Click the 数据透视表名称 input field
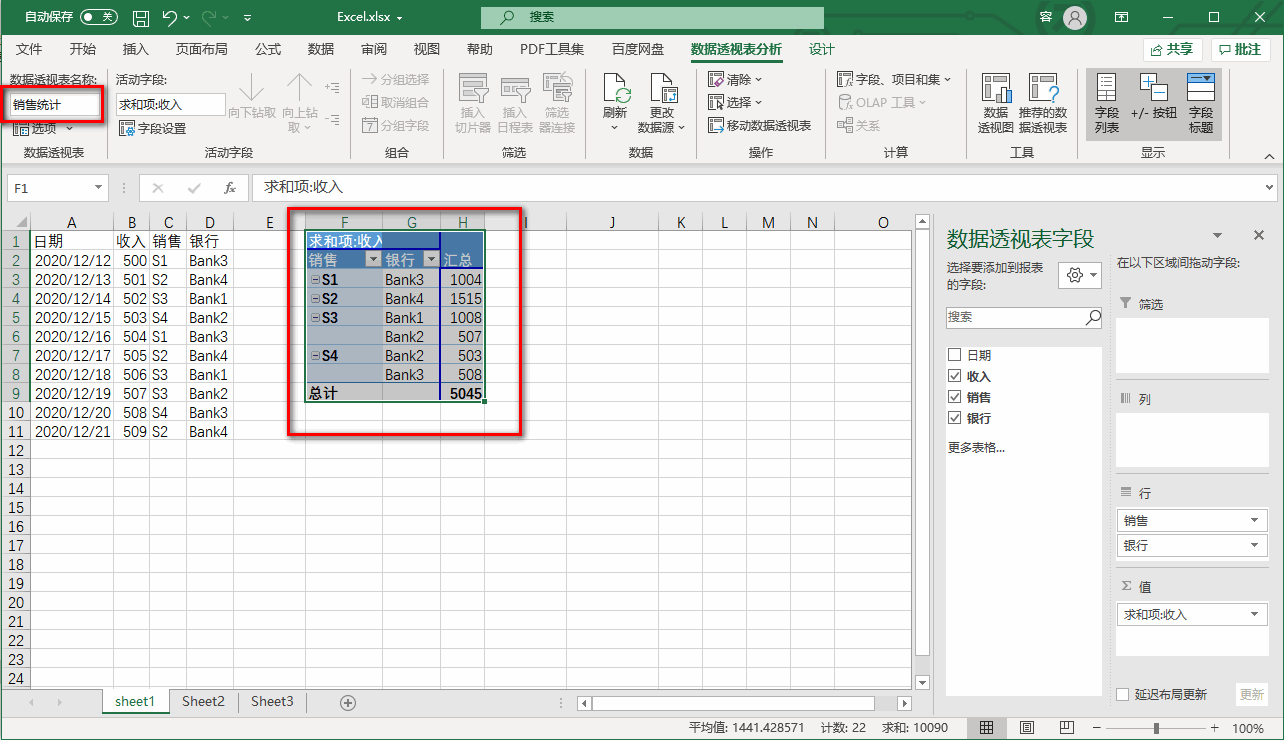This screenshot has width=1284, height=740. [x=55, y=104]
